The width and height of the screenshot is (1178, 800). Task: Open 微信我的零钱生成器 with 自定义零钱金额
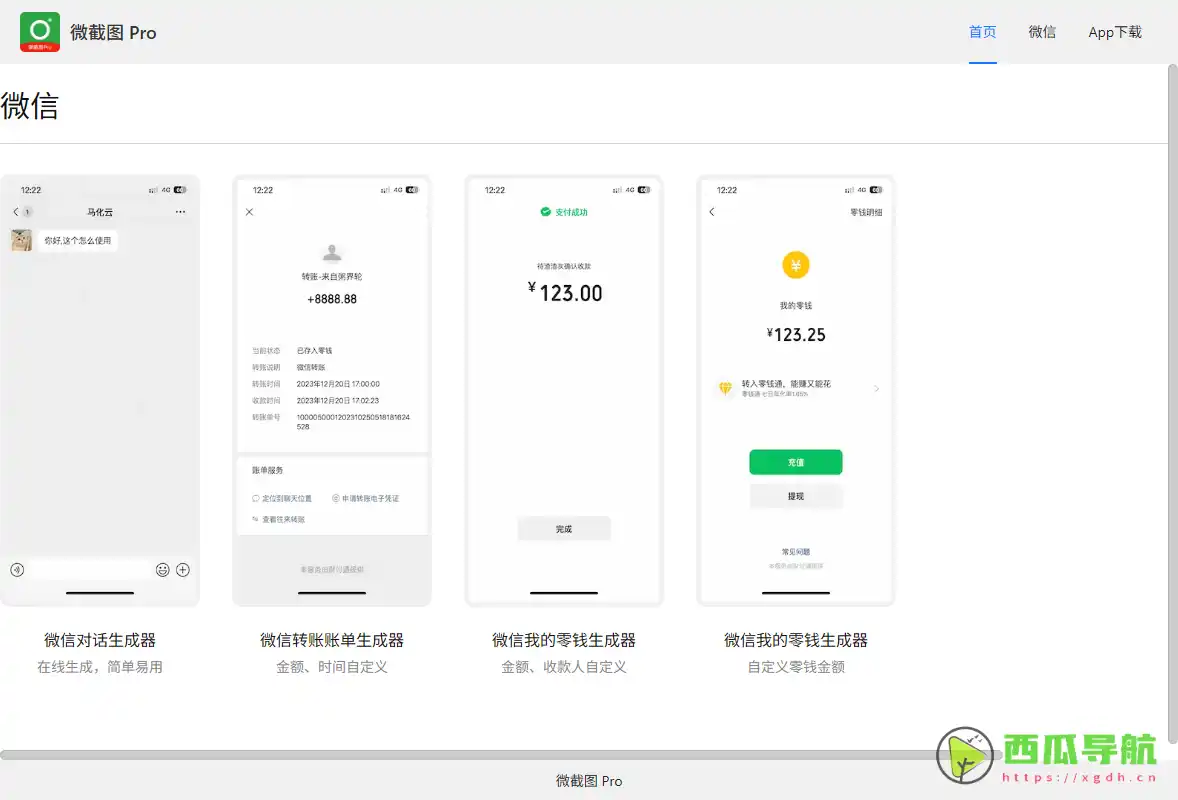tap(796, 640)
